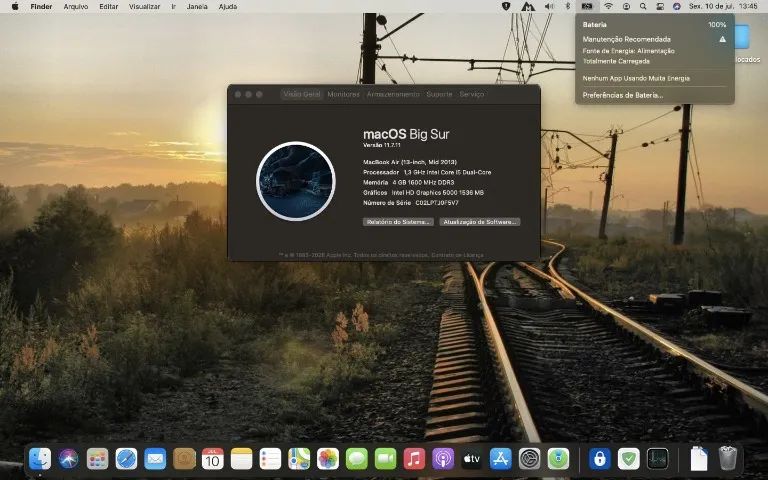
Task: Click the macOS Big Sur circular image
Action: (x=296, y=181)
